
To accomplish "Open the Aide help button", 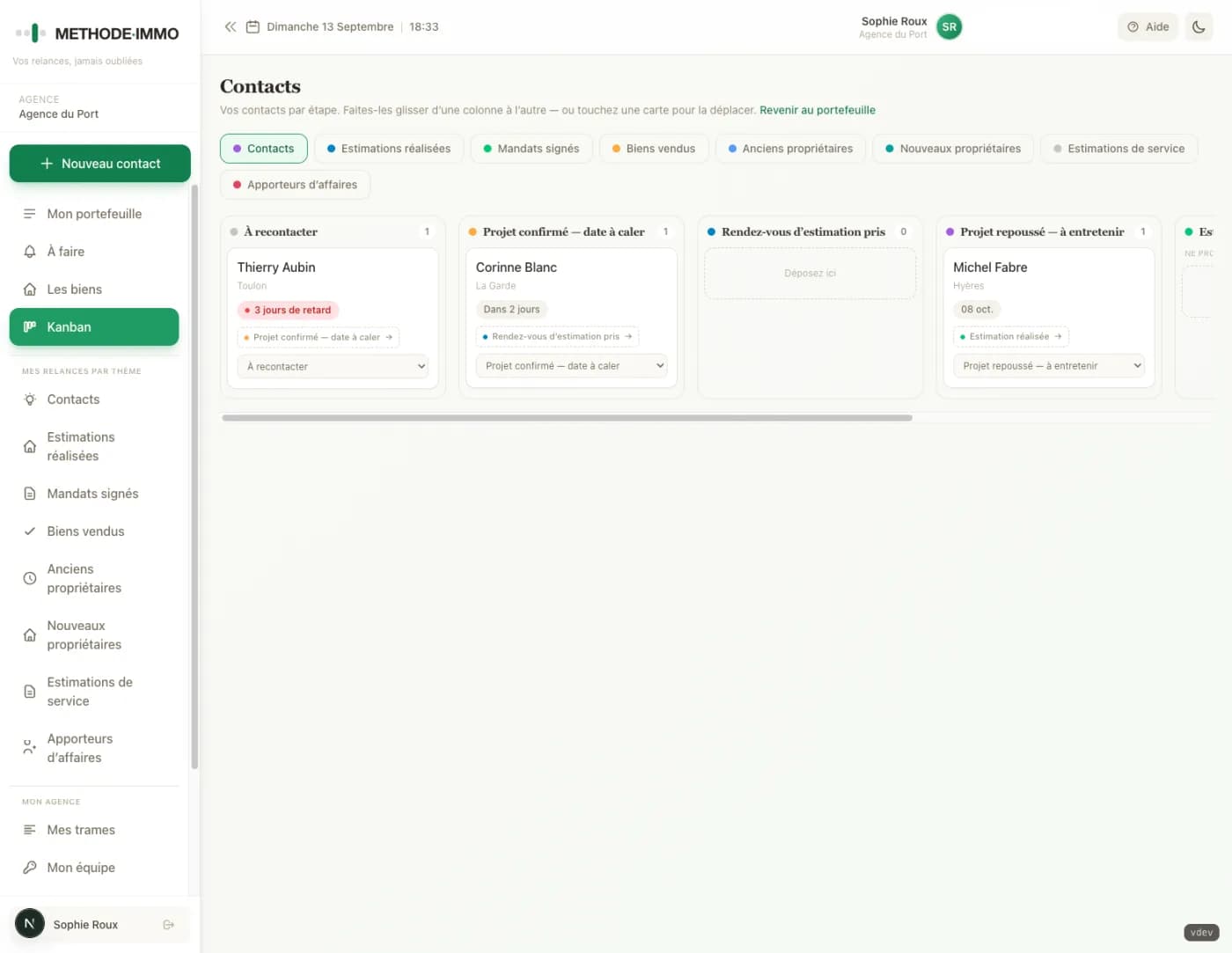I will tap(1148, 27).
